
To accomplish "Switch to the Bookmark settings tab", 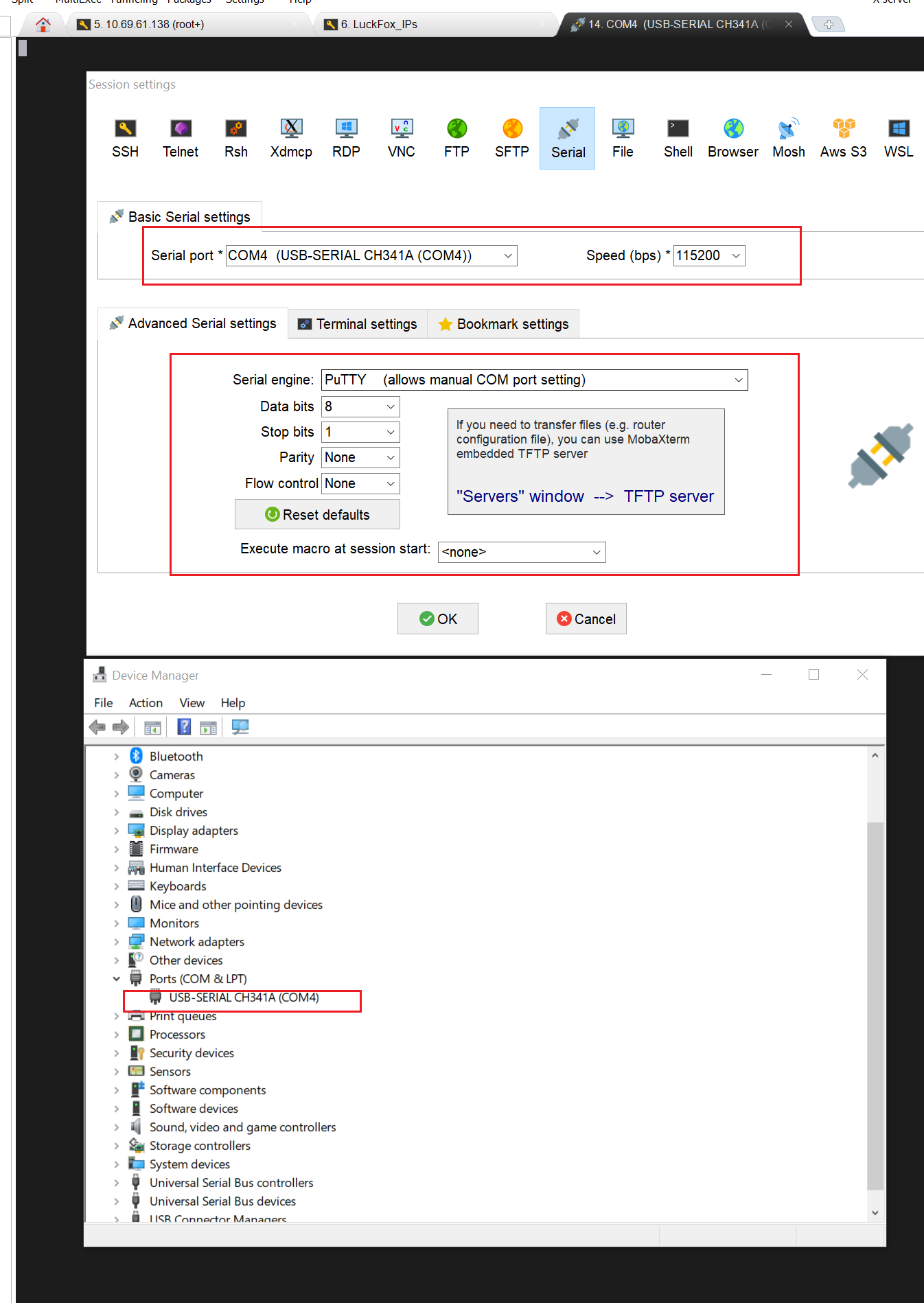I will 504,324.
